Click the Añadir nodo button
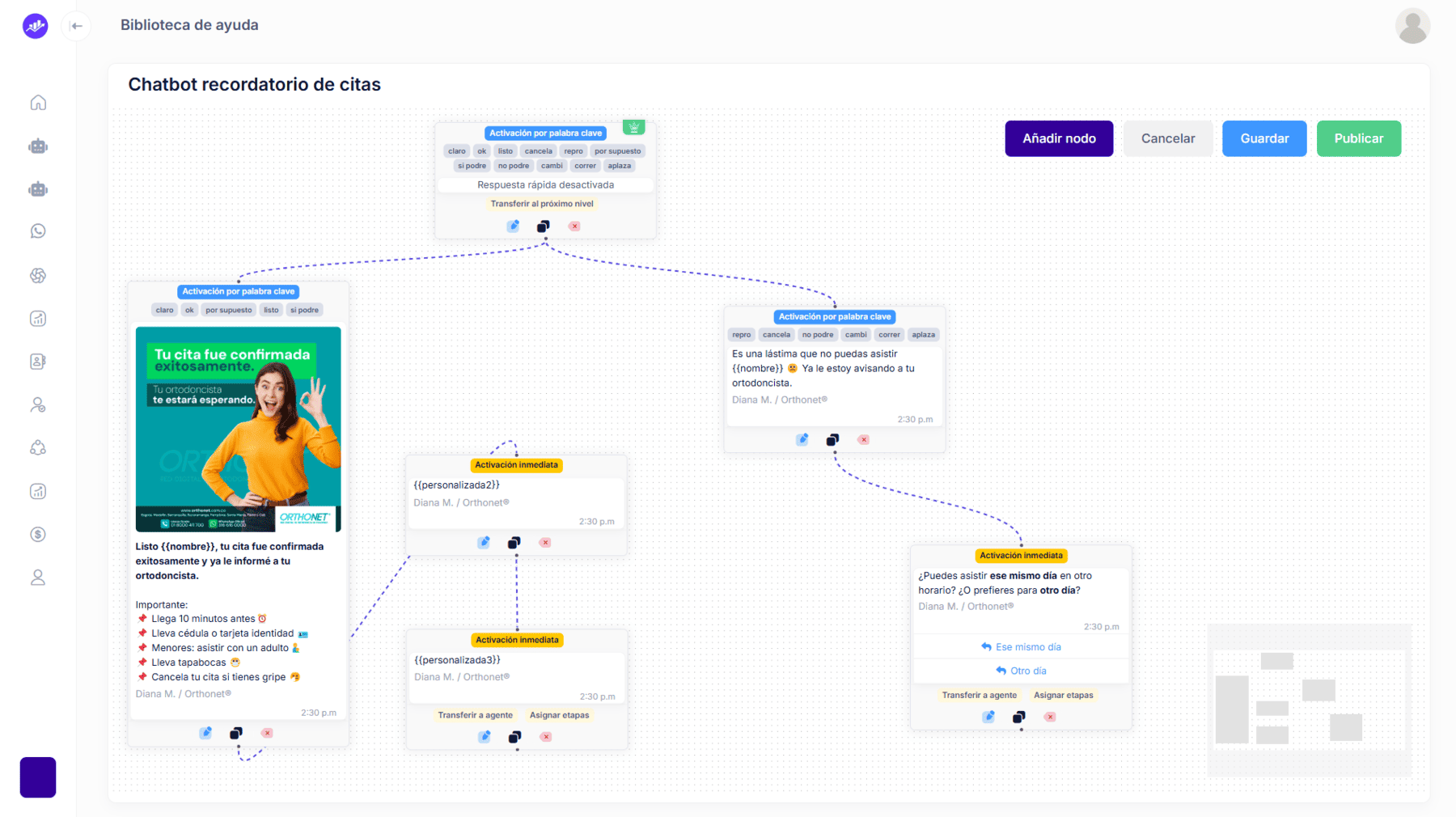Screen dimensions: 1456x817 [x=1058, y=138]
